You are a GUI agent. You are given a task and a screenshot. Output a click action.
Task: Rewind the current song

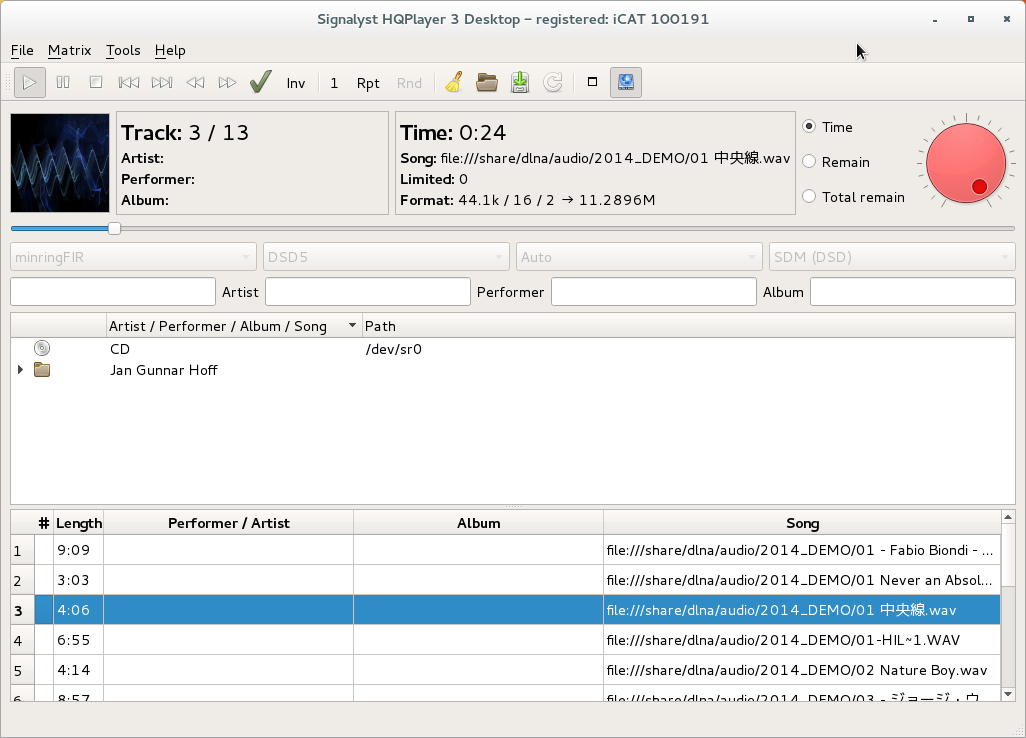[x=195, y=82]
